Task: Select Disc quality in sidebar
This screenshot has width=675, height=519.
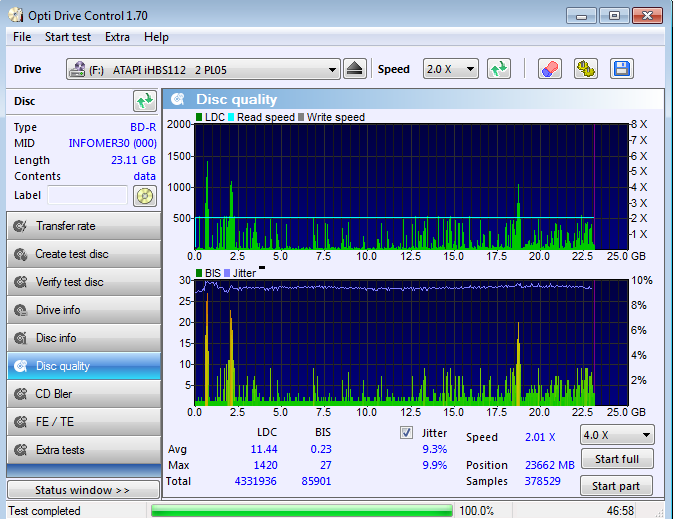Action: pyautogui.click(x=84, y=366)
